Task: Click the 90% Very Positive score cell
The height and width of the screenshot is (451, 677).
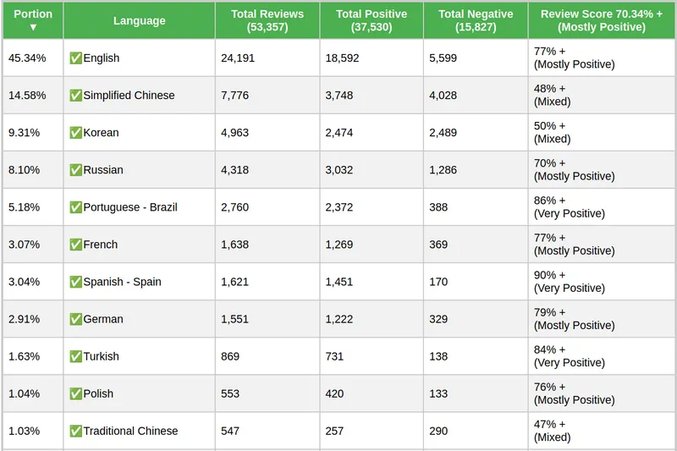Action: click(x=574, y=282)
